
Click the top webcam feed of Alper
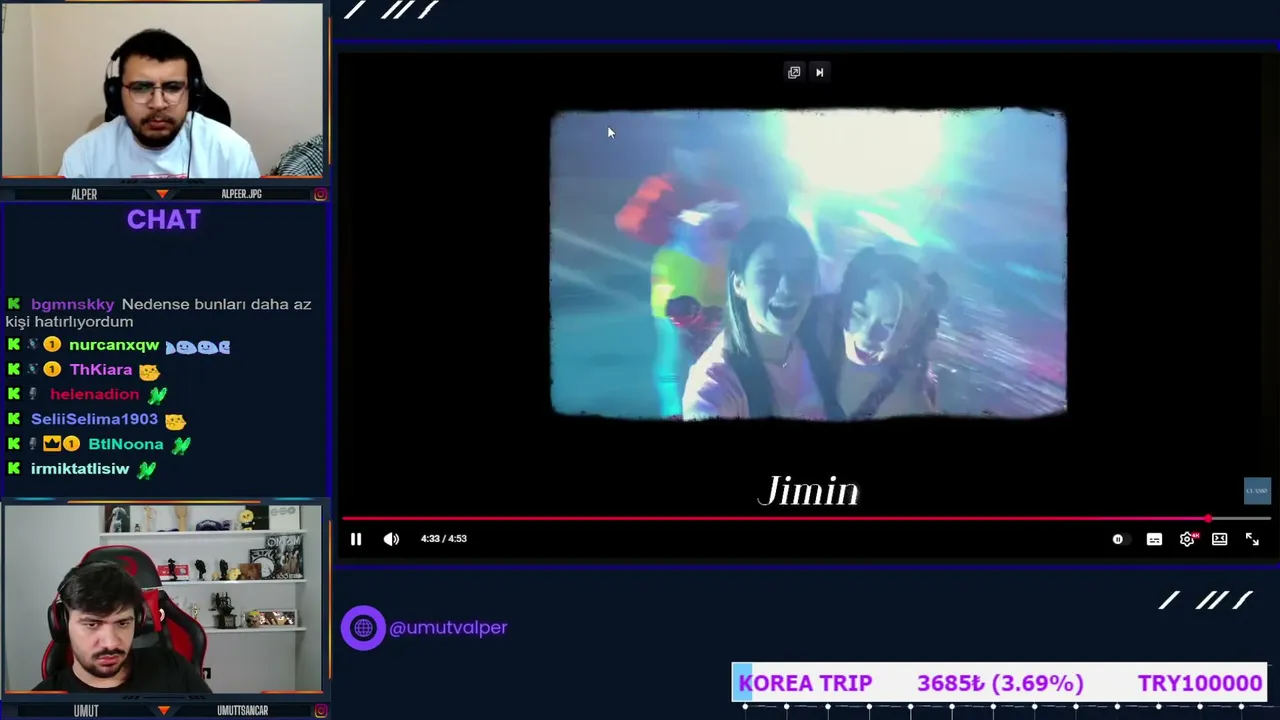coord(162,91)
